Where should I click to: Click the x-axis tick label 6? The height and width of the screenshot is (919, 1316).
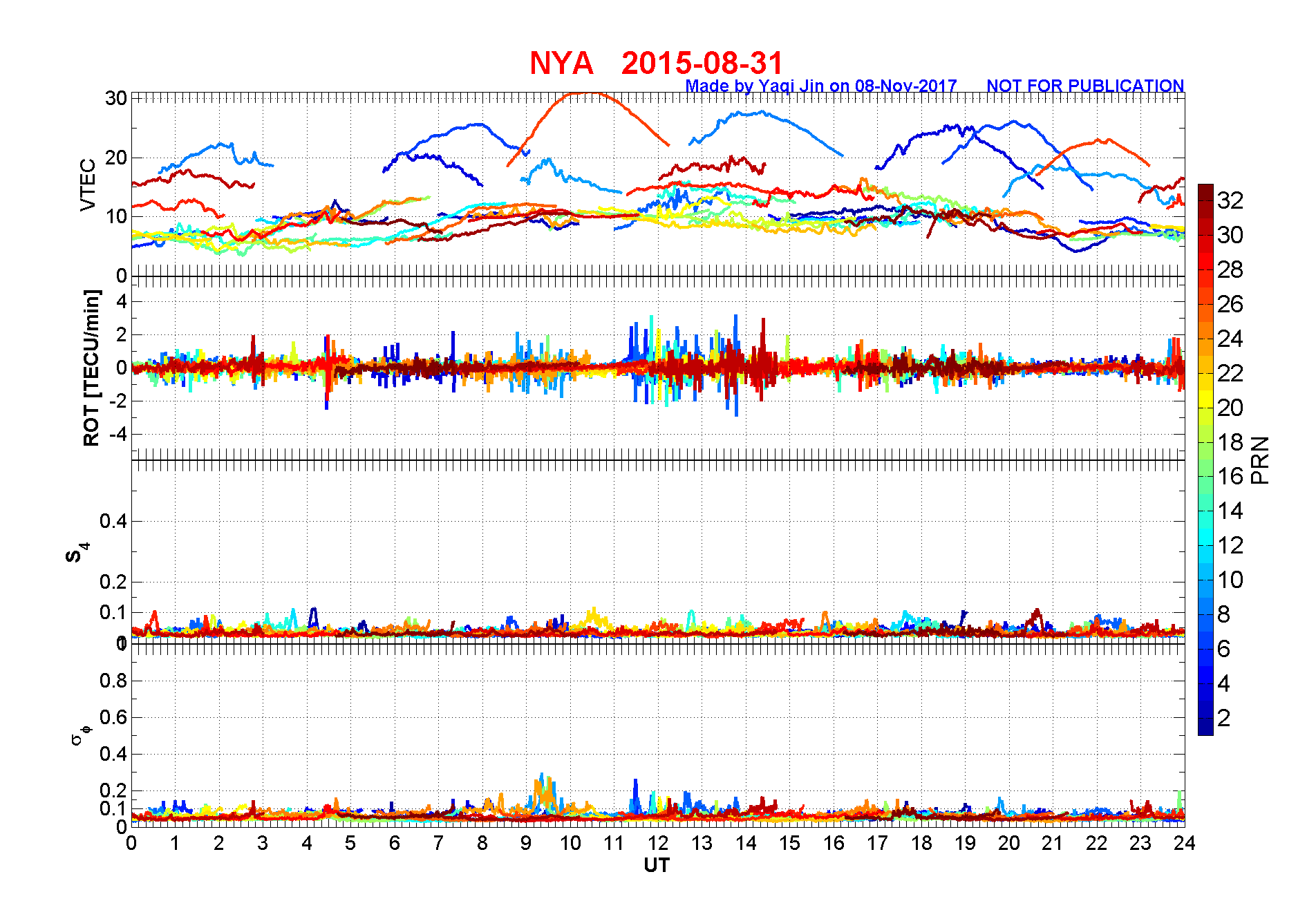point(395,843)
